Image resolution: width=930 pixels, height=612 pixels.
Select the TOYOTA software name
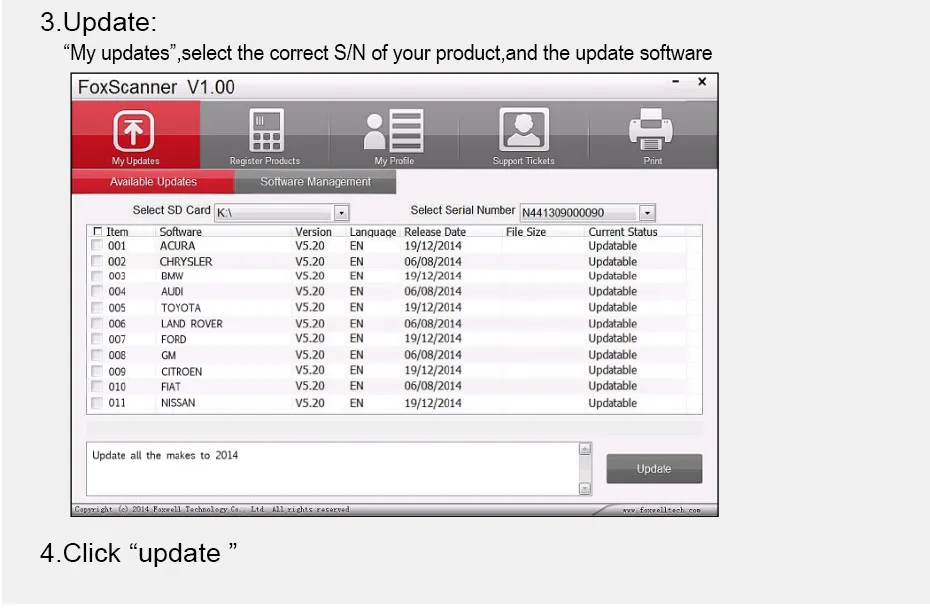point(181,308)
